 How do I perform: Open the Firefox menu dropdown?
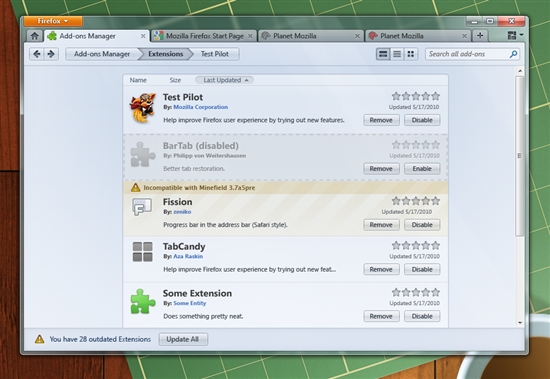click(x=53, y=21)
